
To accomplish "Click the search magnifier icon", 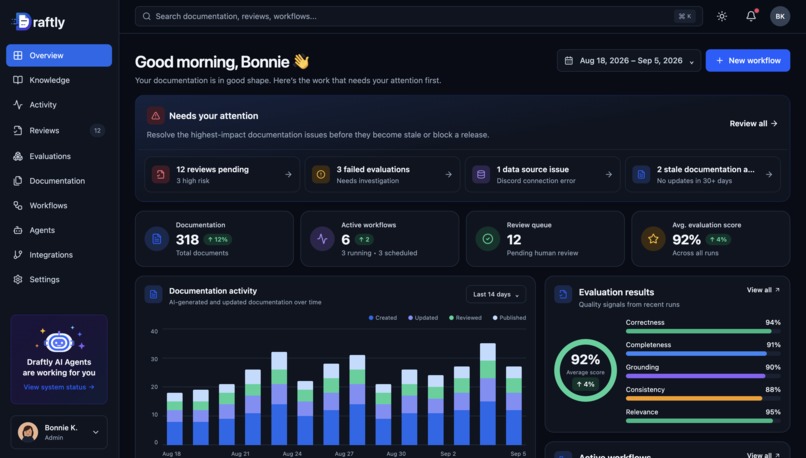I will pyautogui.click(x=146, y=16).
